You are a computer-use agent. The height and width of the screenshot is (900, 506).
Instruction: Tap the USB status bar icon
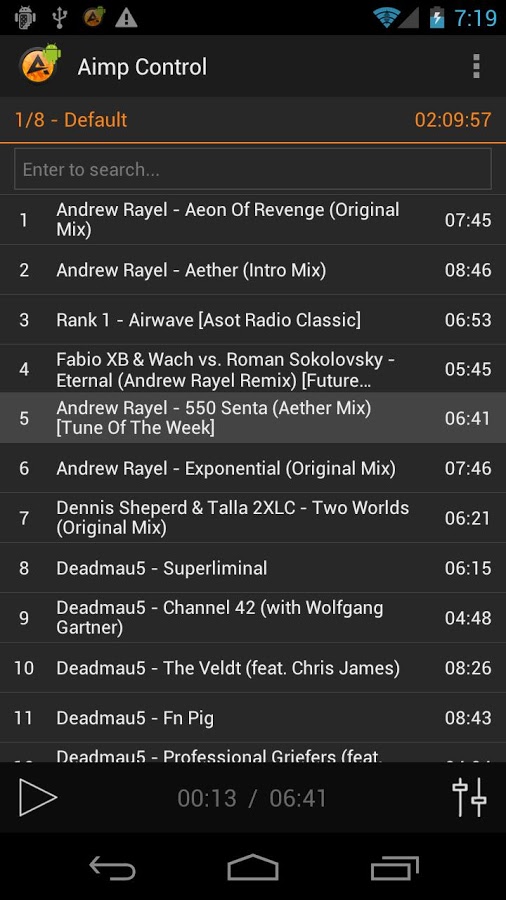point(59,18)
